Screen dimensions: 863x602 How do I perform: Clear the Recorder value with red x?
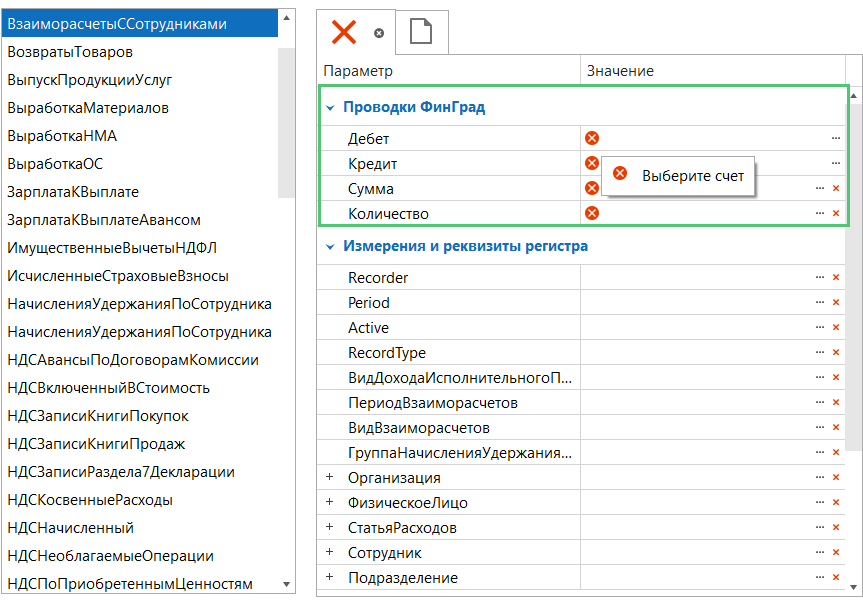(836, 278)
